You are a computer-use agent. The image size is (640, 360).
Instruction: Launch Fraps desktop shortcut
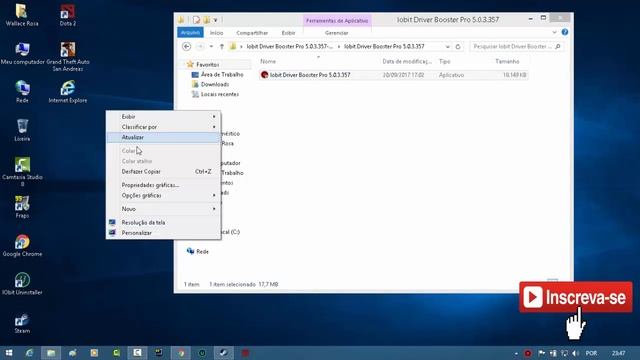(22, 207)
